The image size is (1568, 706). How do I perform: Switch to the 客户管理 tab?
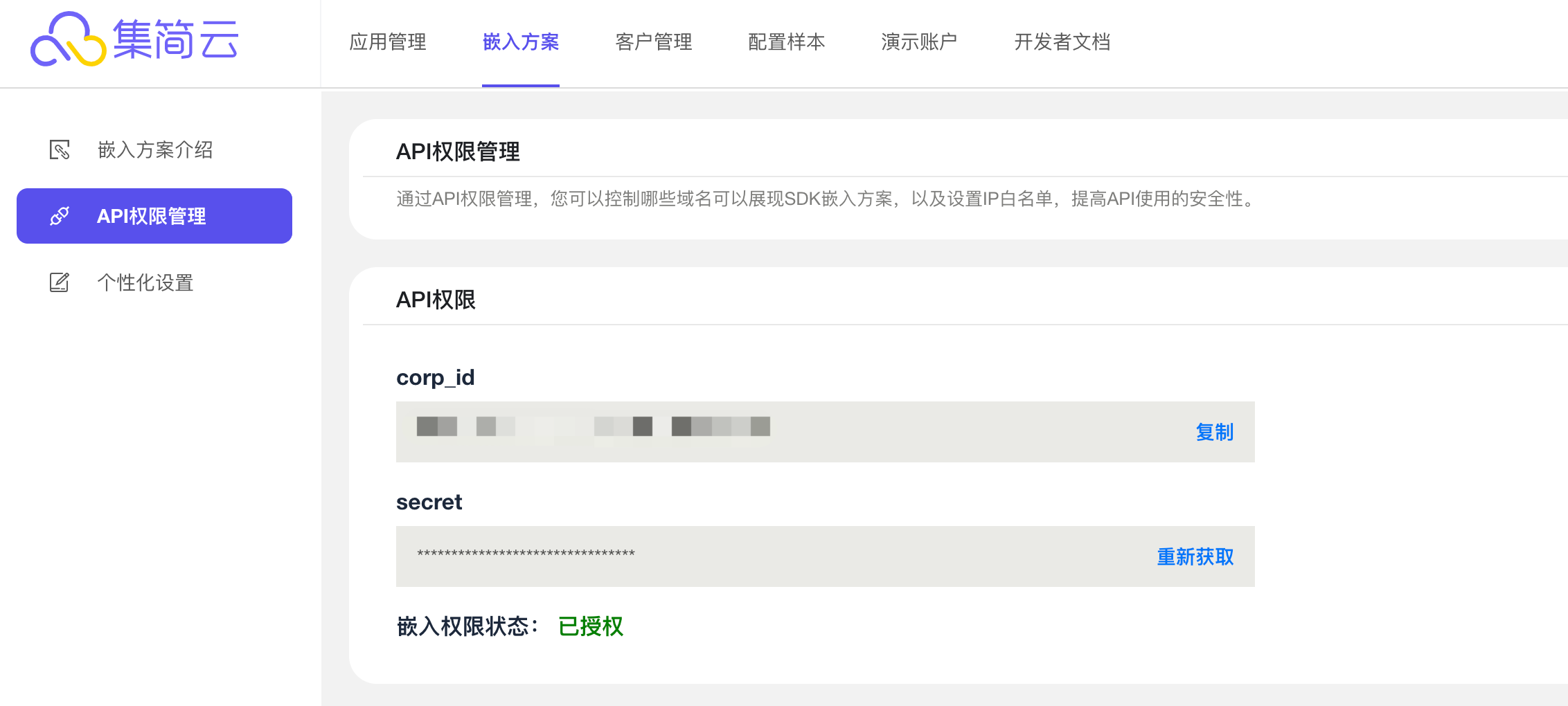coord(654,42)
